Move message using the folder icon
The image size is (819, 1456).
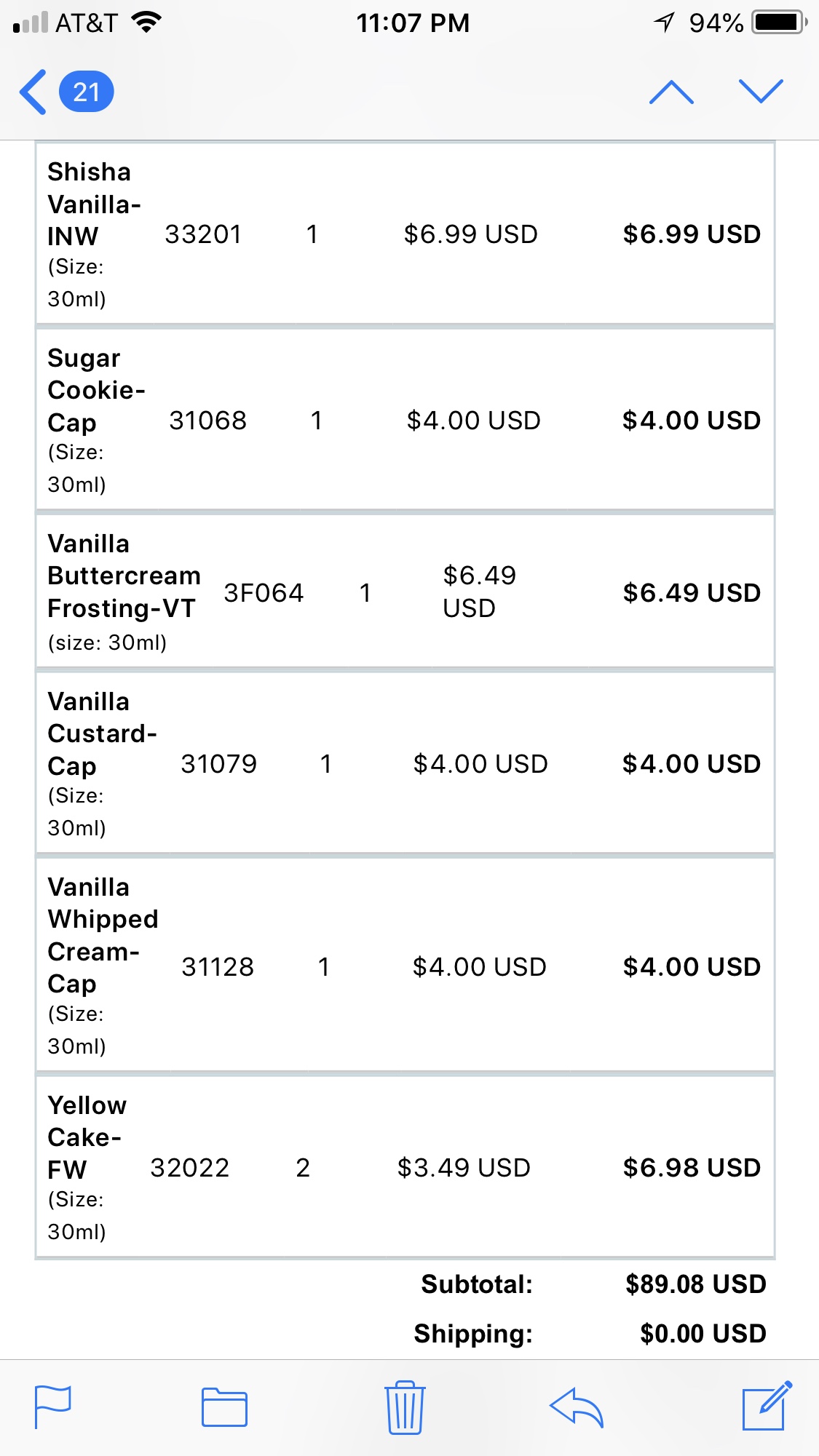click(224, 1407)
